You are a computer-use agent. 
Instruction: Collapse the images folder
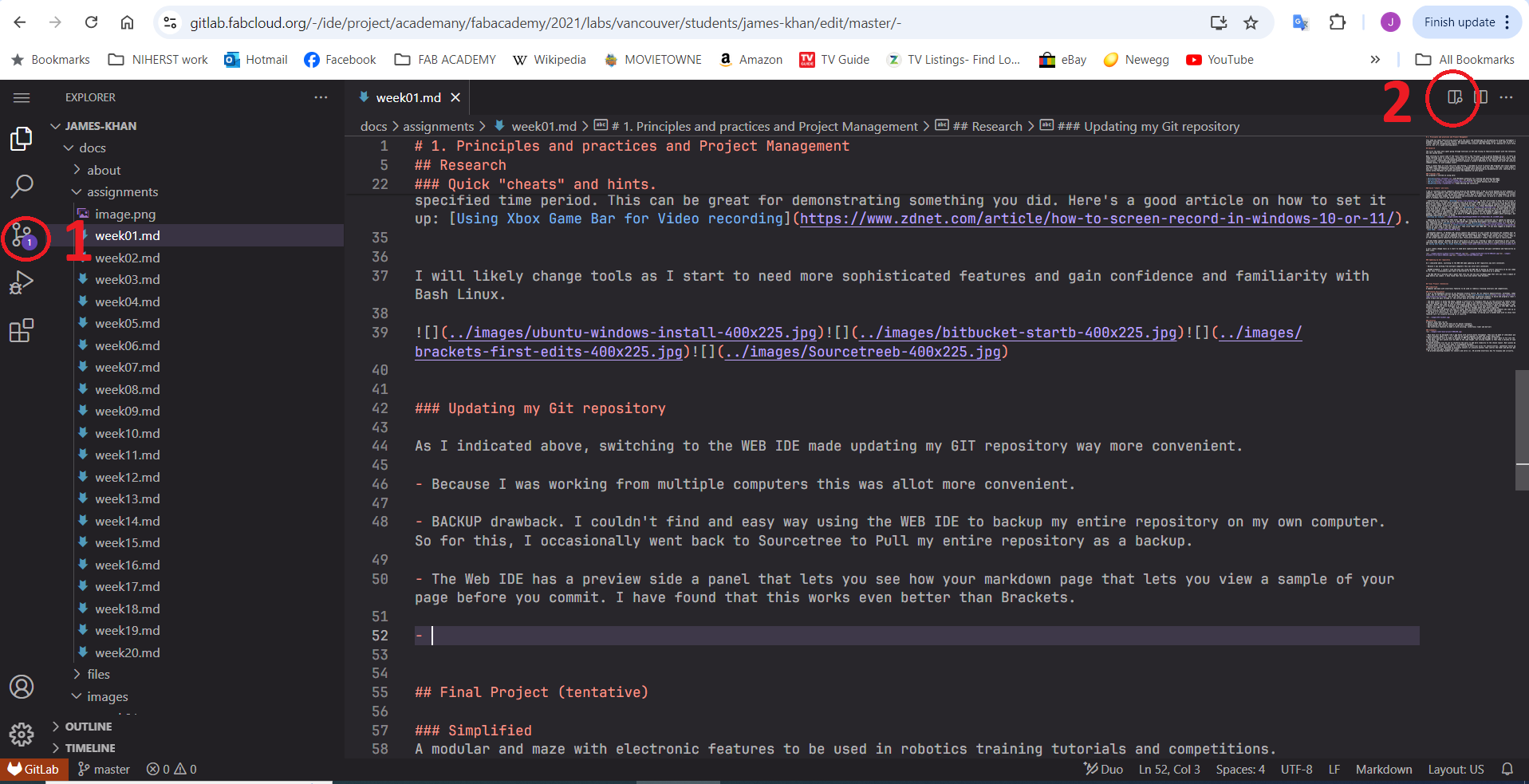[107, 697]
